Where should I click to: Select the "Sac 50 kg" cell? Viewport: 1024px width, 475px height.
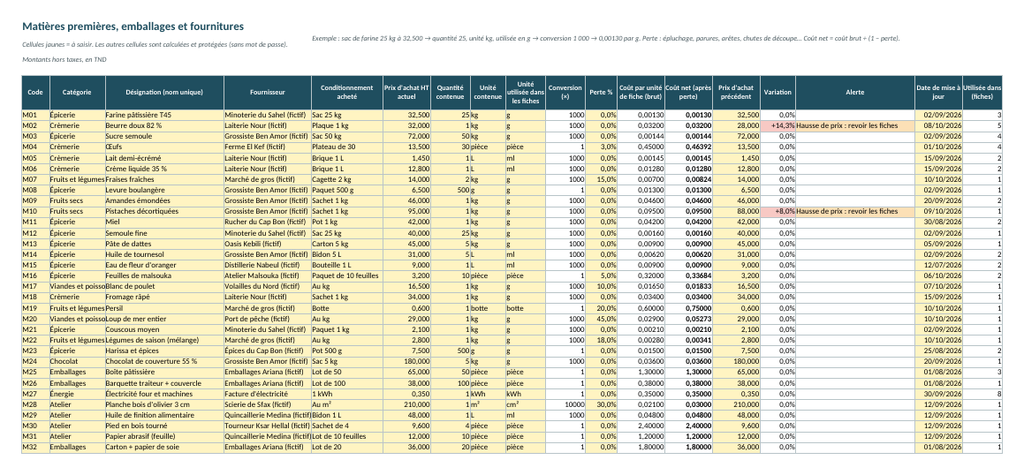[x=347, y=136]
